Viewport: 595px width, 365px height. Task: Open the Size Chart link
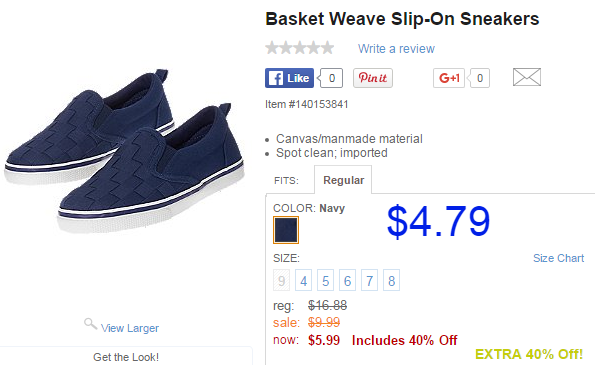[x=558, y=258]
